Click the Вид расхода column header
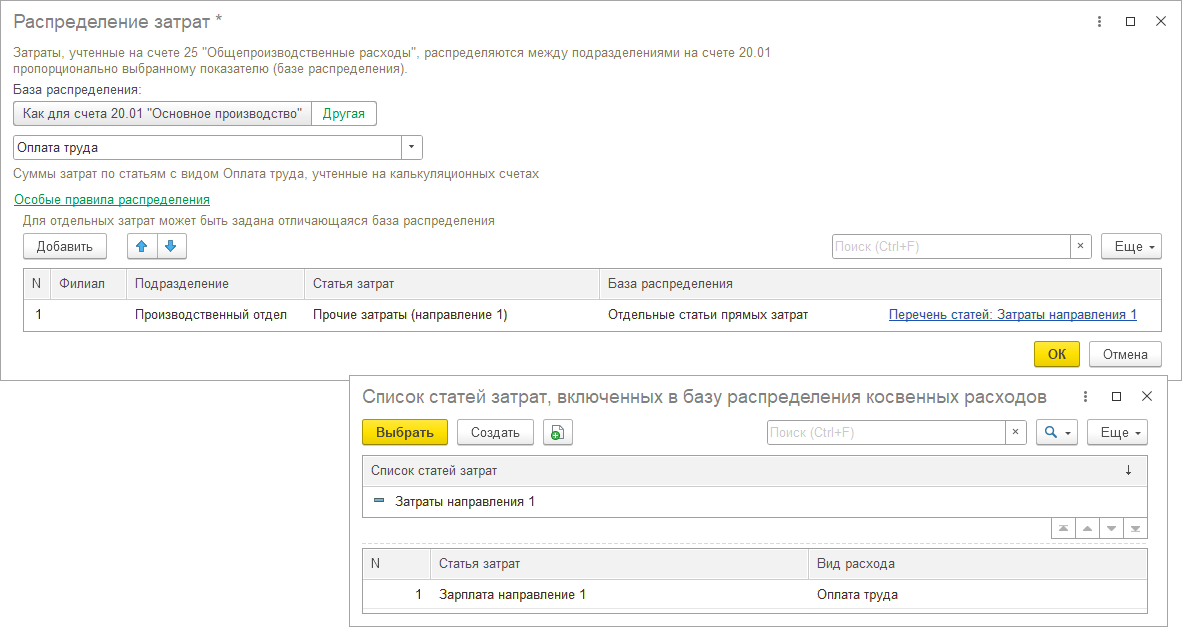This screenshot has width=1182, height=627. 977,564
